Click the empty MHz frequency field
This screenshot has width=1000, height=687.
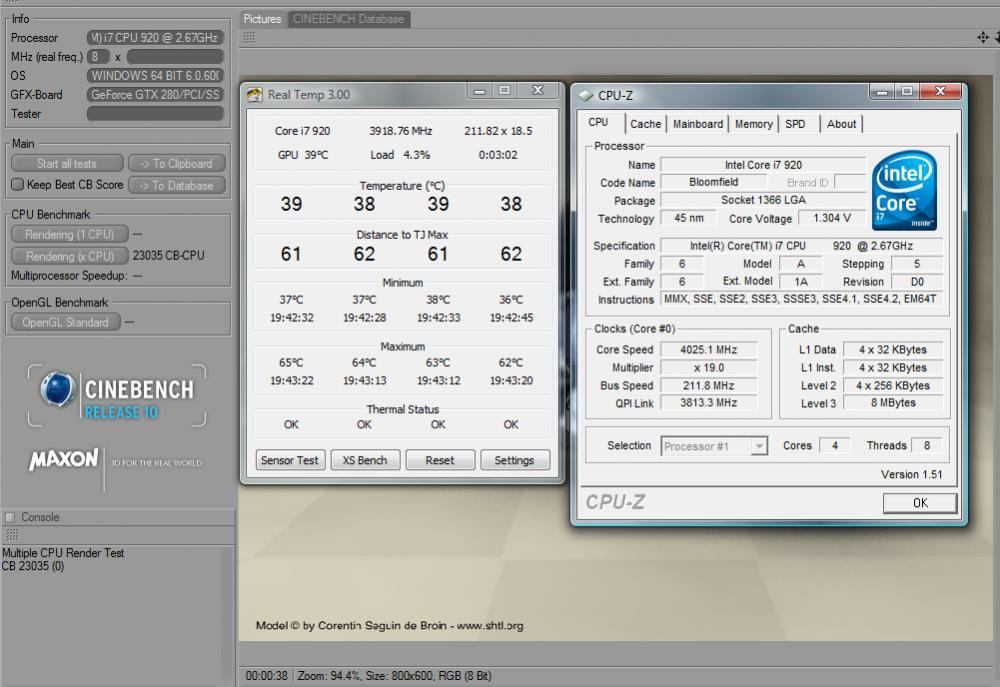[175, 57]
